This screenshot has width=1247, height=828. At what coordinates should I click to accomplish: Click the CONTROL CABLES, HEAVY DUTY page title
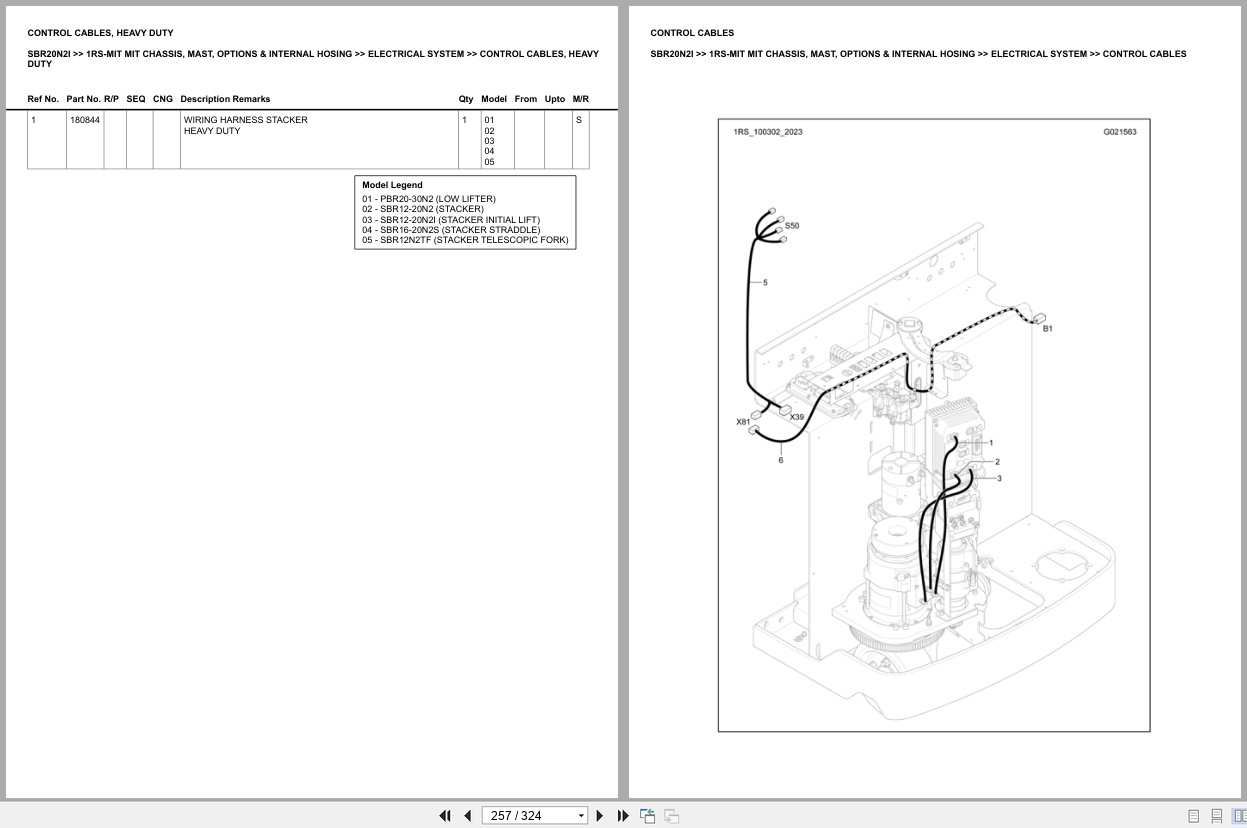[x=100, y=33]
